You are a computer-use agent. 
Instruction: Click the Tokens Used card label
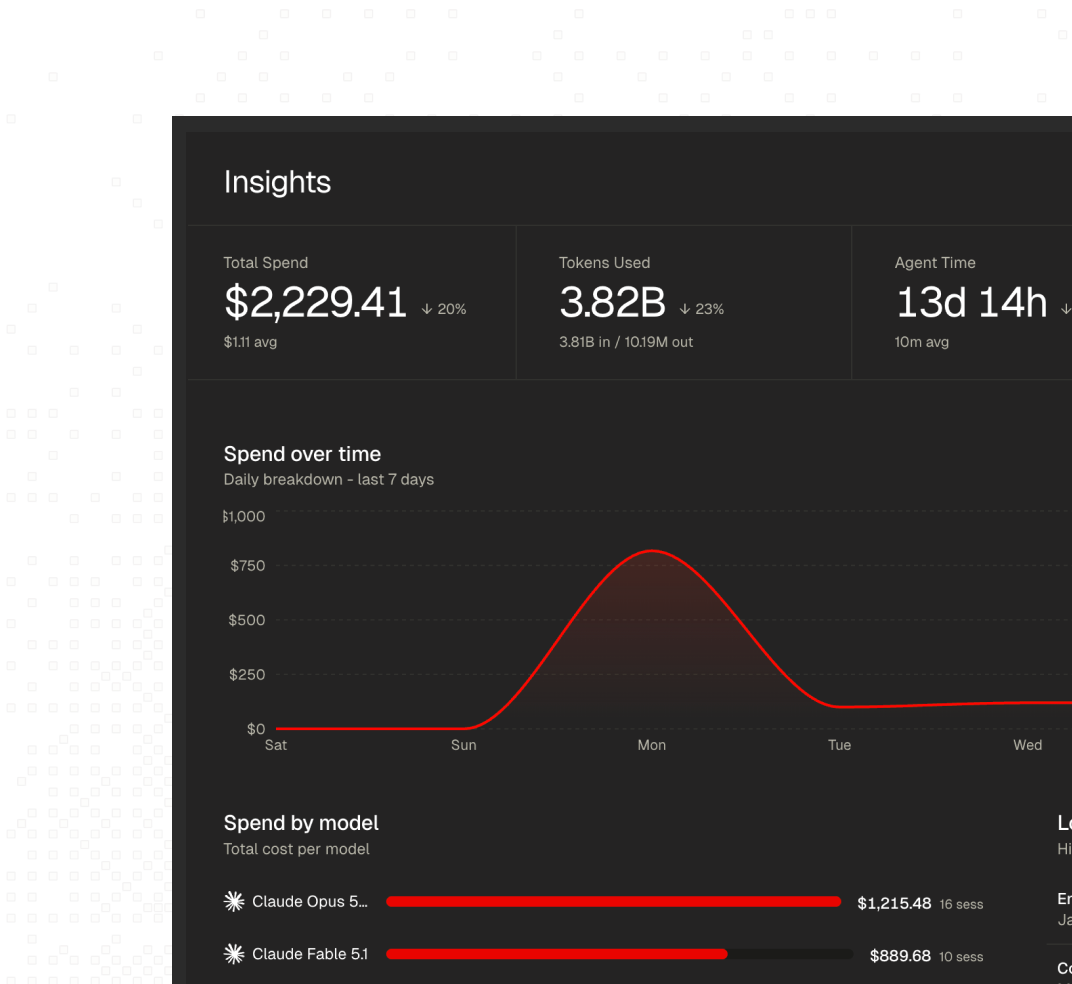click(604, 263)
